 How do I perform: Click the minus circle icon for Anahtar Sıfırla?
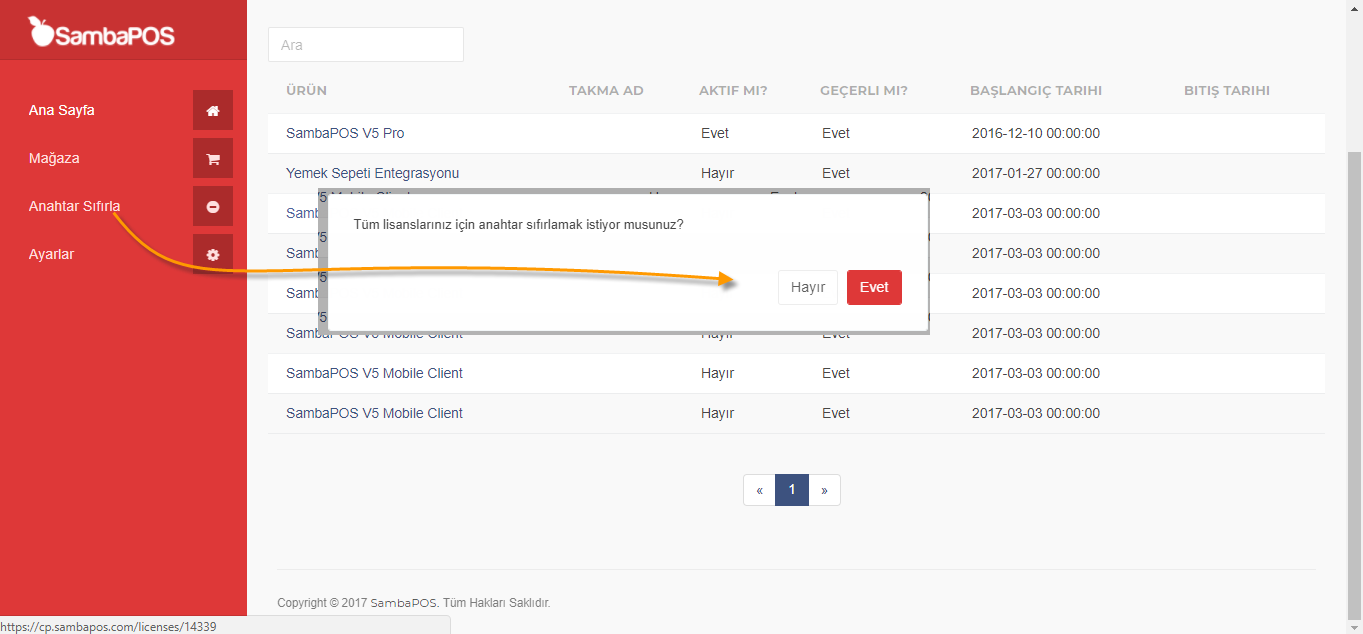coord(212,207)
